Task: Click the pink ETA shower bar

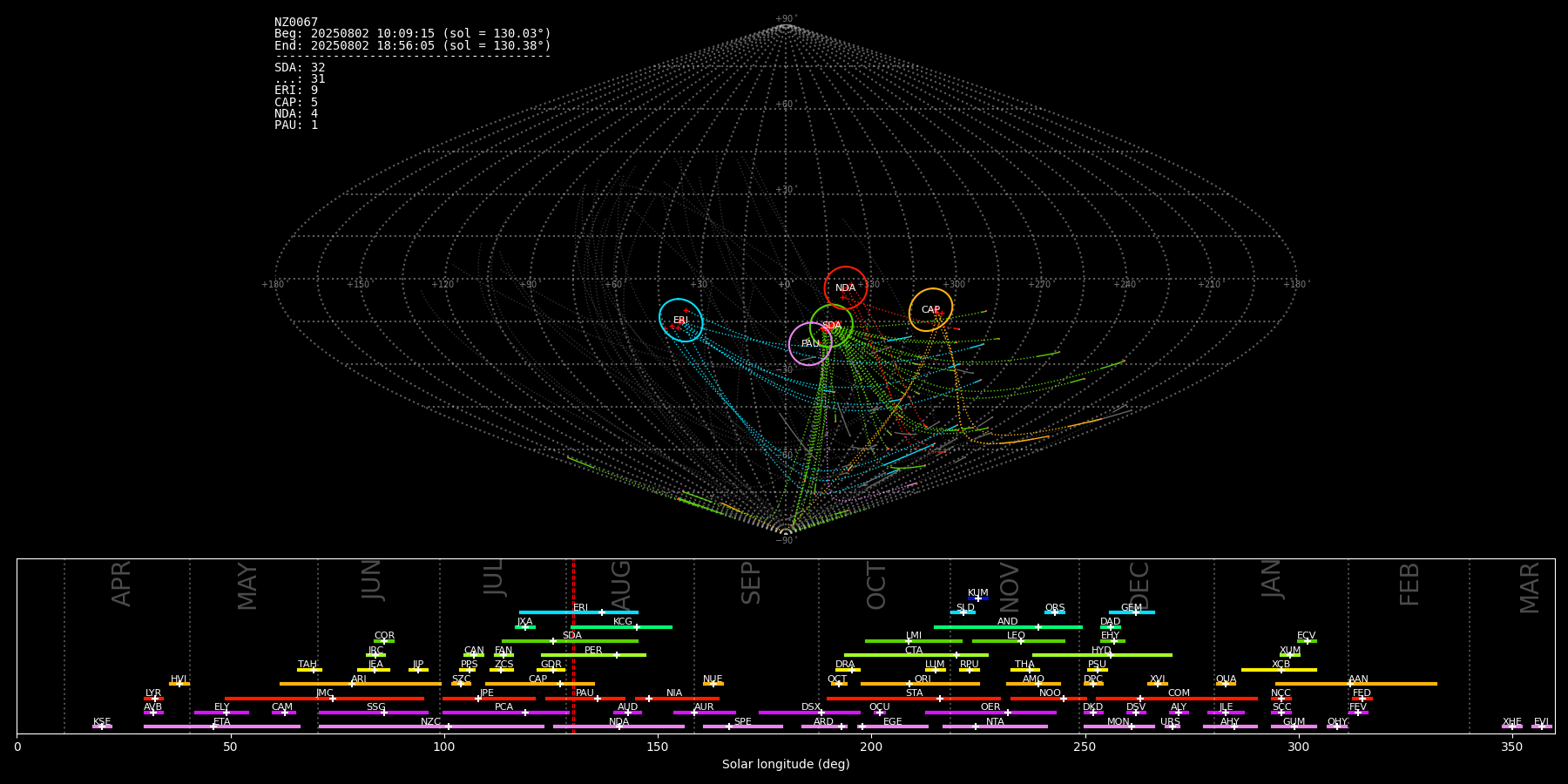Action: [x=222, y=727]
